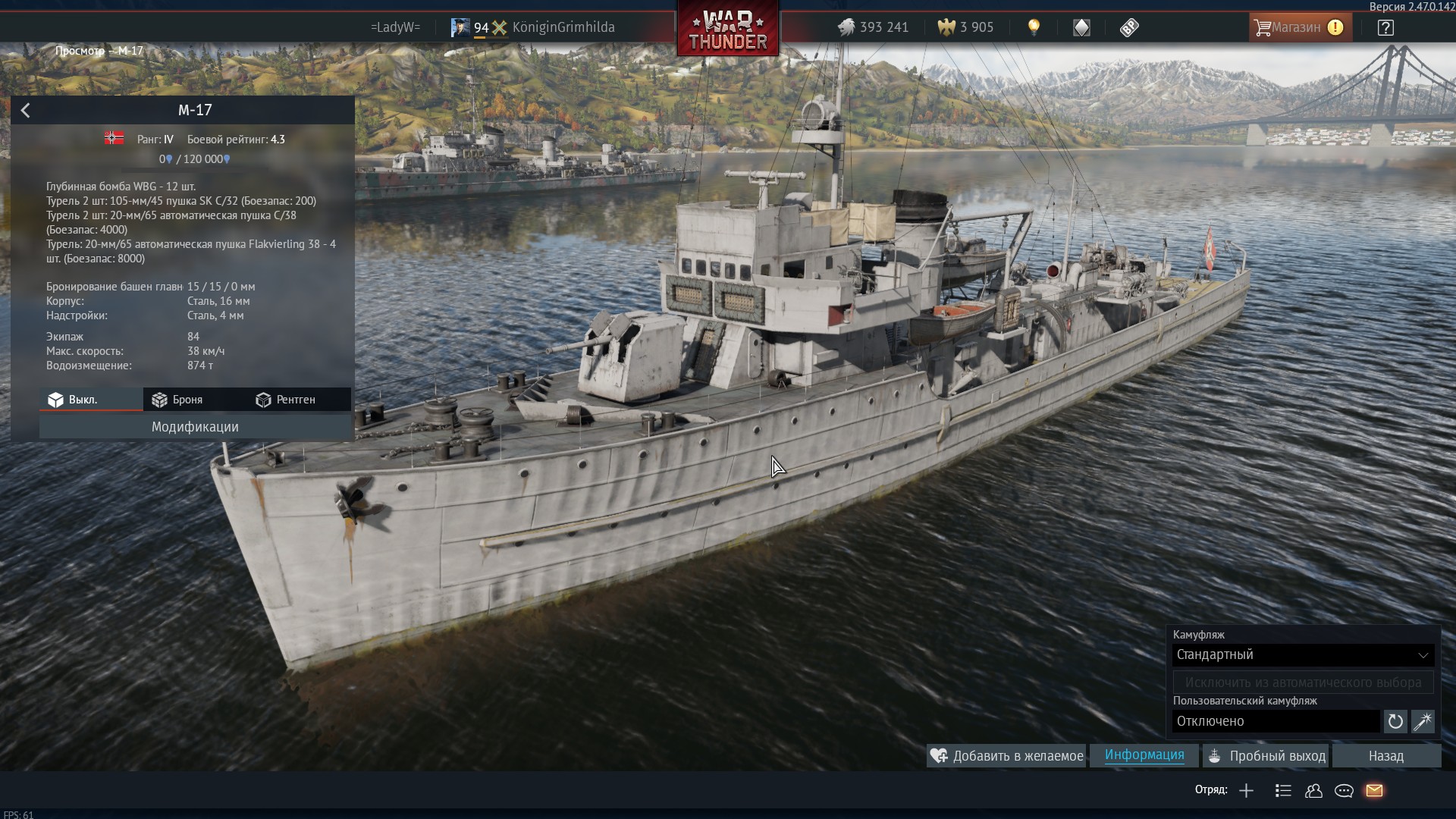The width and height of the screenshot is (1456, 819).
Task: Switch to the Броня armor view tab
Action: tap(194, 400)
